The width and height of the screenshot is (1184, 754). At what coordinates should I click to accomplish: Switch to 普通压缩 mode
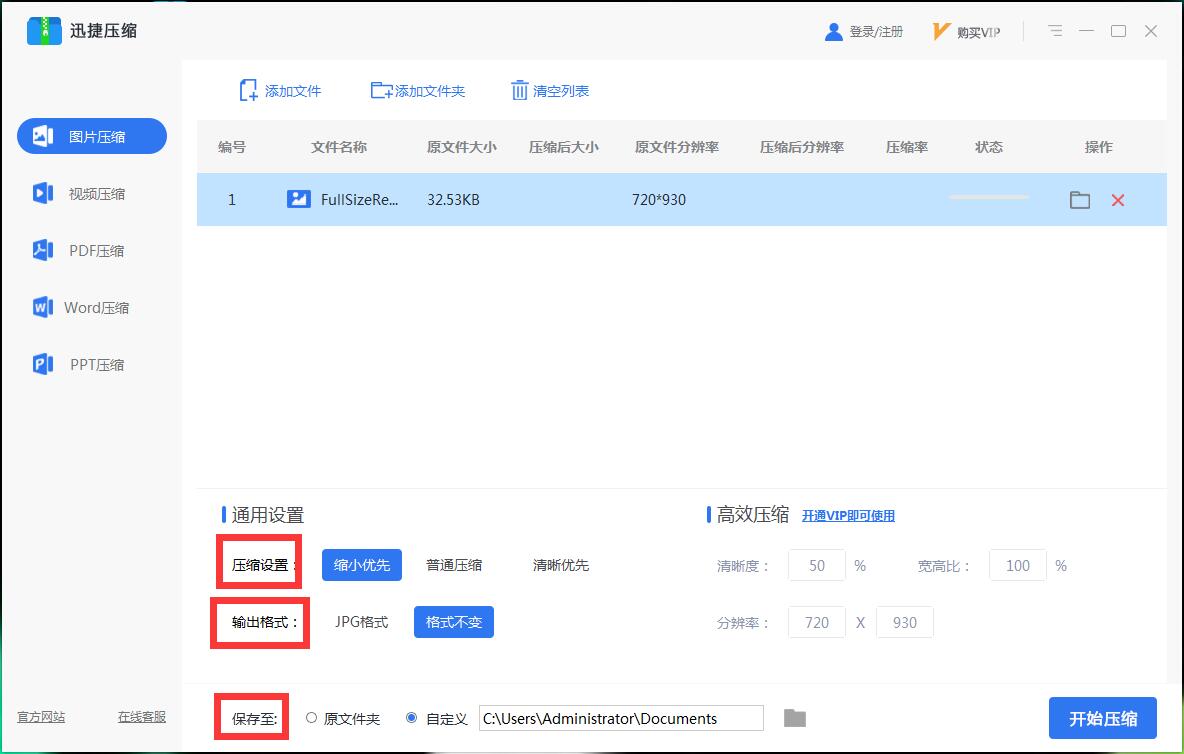coord(453,564)
